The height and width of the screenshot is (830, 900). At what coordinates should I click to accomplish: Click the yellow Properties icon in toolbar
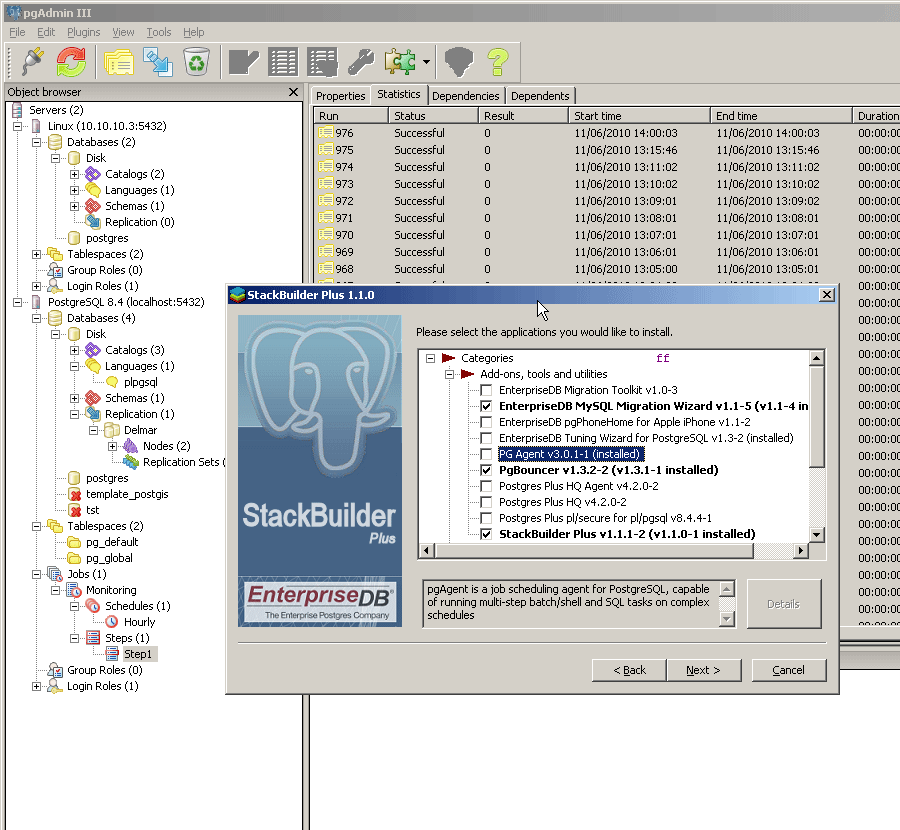pyautogui.click(x=119, y=62)
